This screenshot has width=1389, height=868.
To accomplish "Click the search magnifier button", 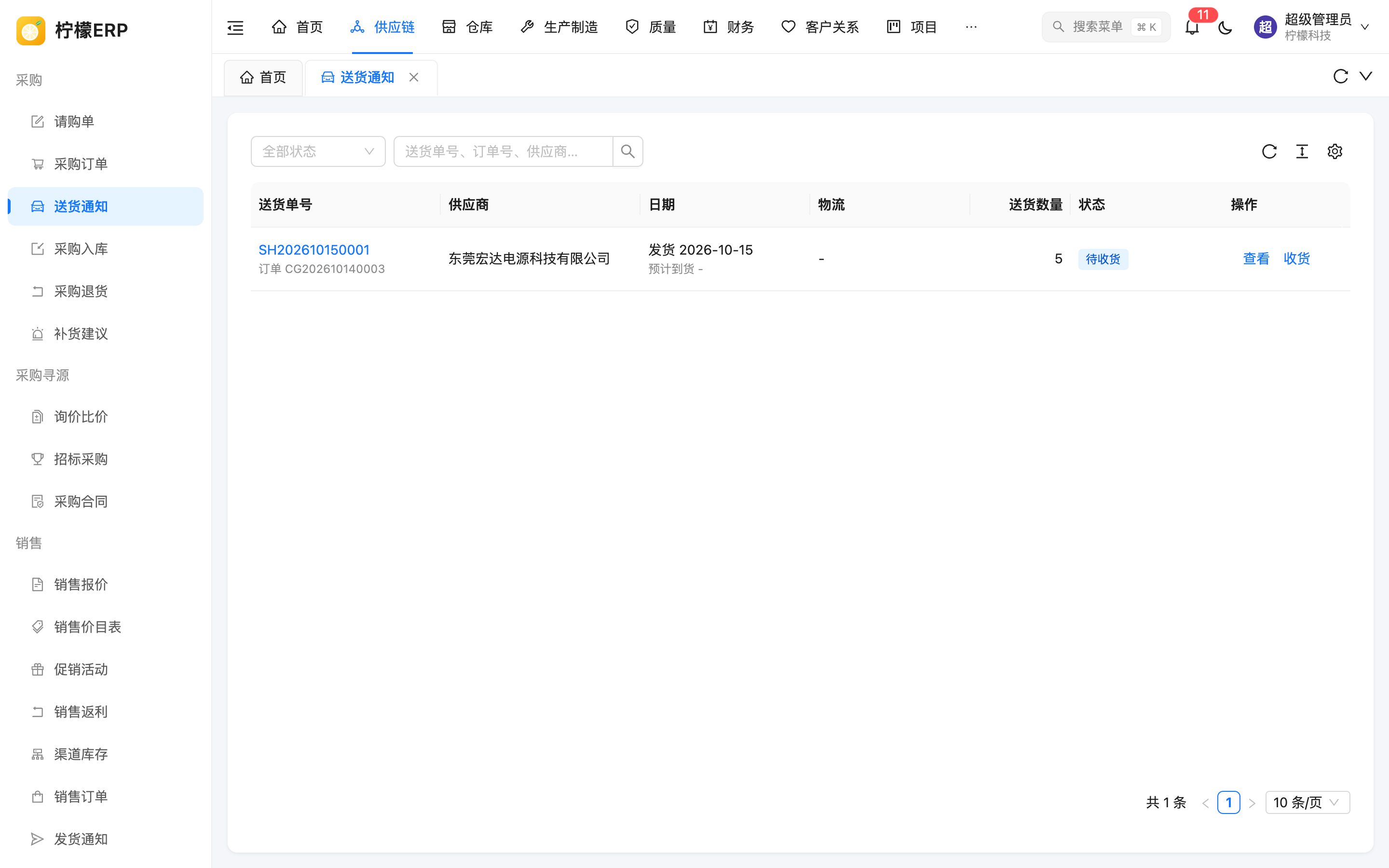I will pos(628,151).
